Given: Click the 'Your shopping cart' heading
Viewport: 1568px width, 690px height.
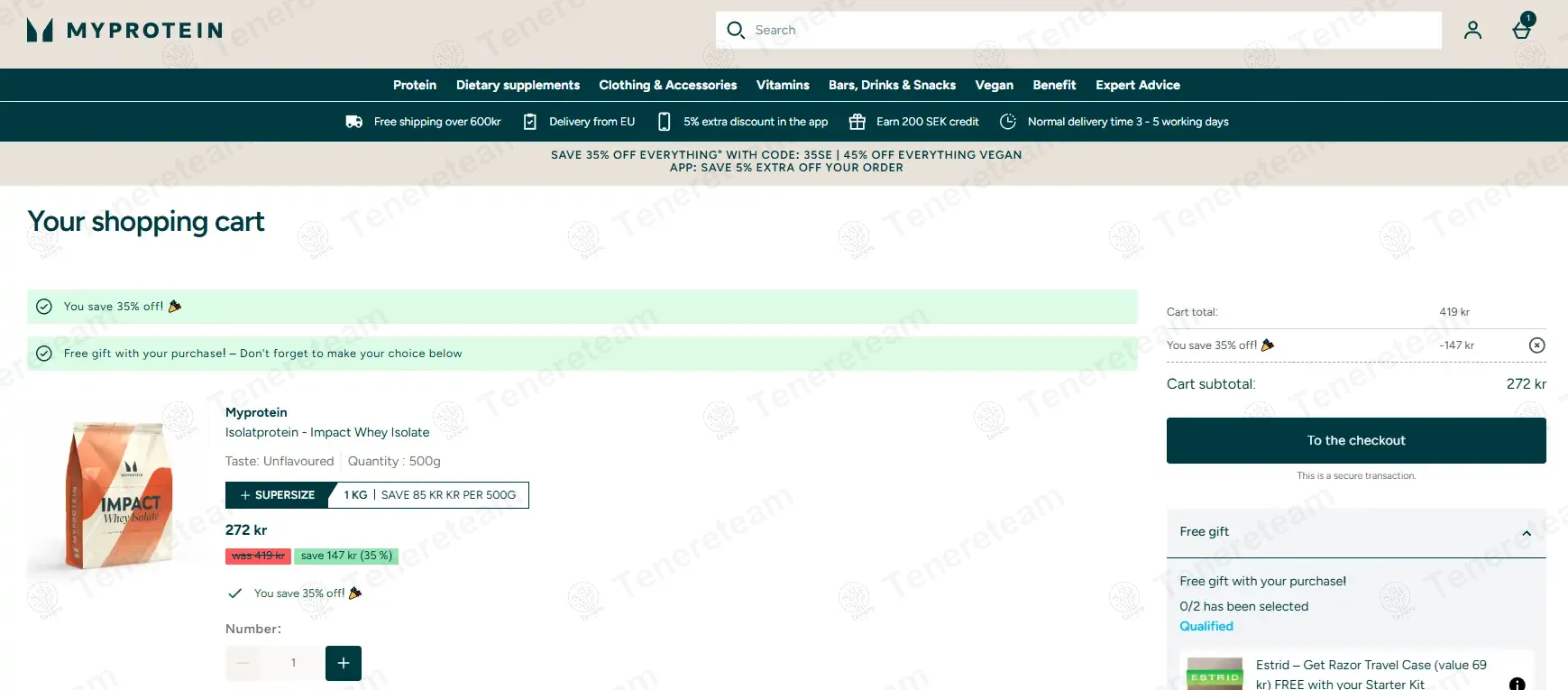Looking at the screenshot, I should (146, 222).
